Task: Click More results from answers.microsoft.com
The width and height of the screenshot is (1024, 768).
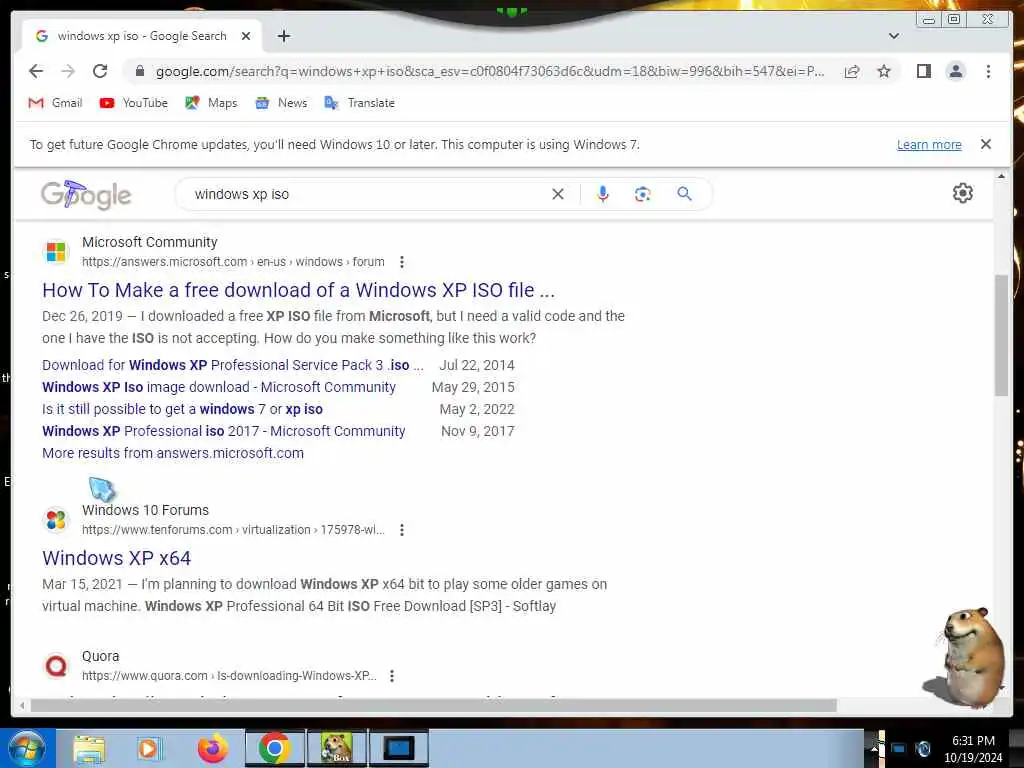Action: pos(173,453)
